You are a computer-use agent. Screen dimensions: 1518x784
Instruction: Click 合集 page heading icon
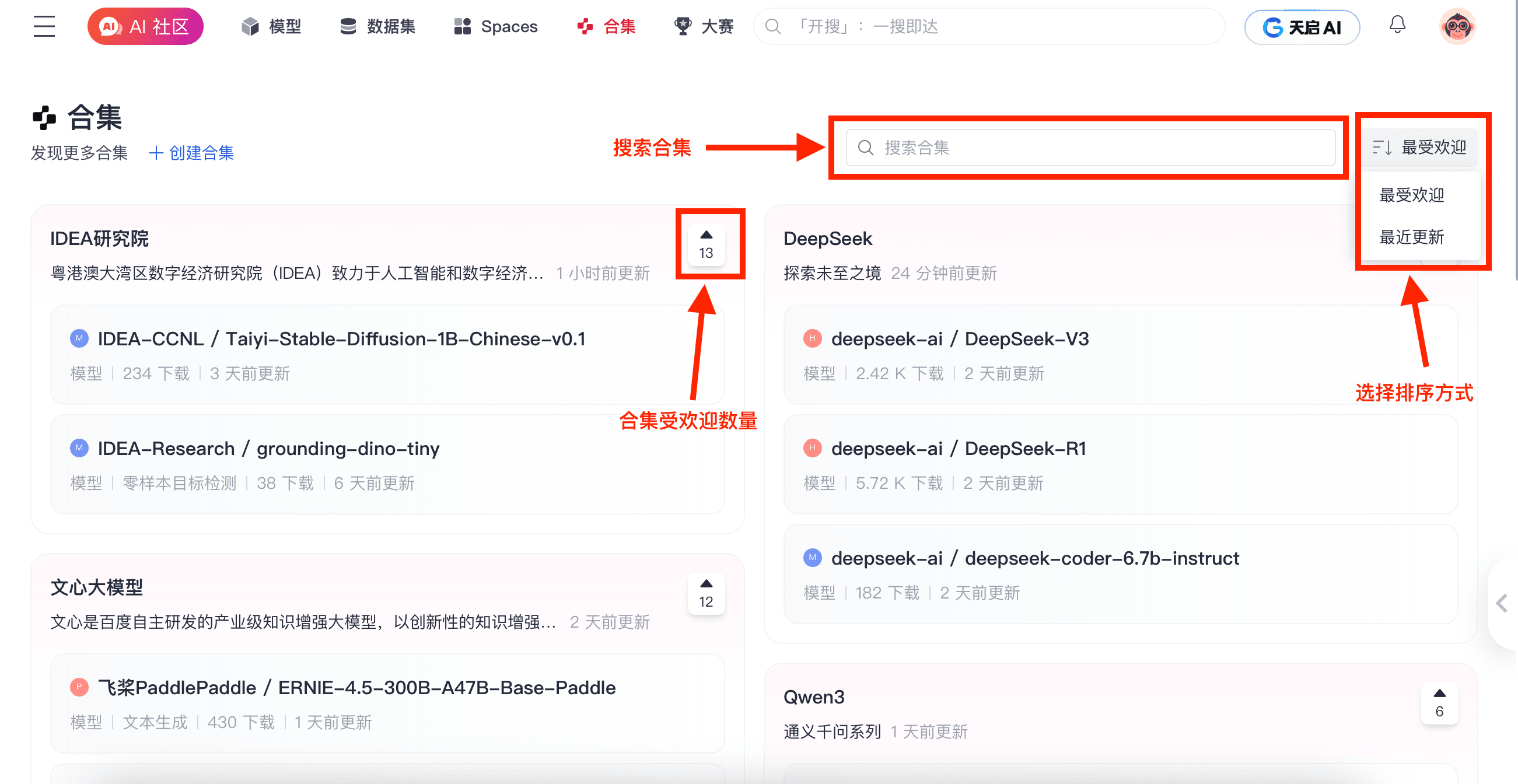pyautogui.click(x=44, y=118)
